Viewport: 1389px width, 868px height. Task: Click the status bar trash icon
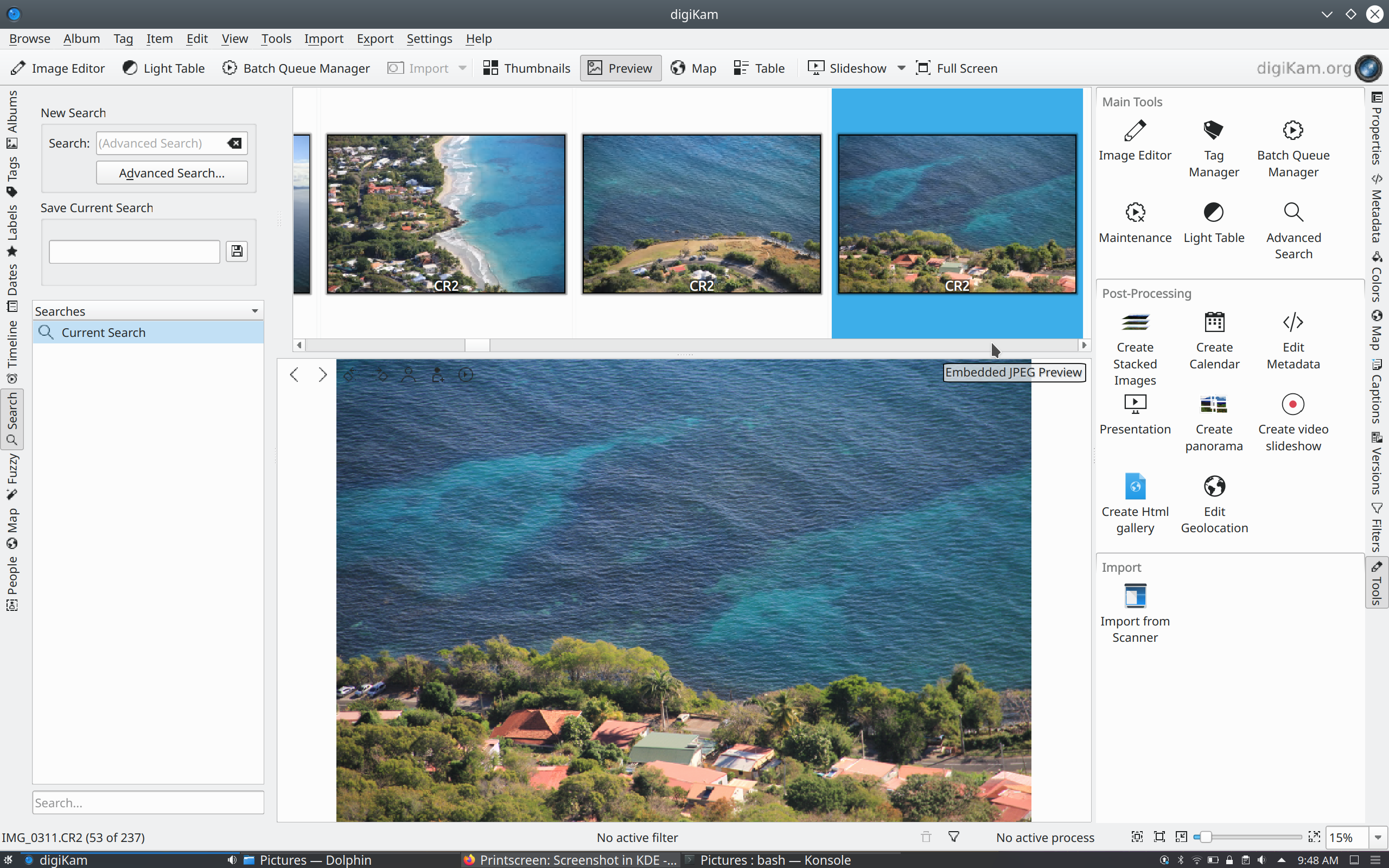click(x=926, y=837)
